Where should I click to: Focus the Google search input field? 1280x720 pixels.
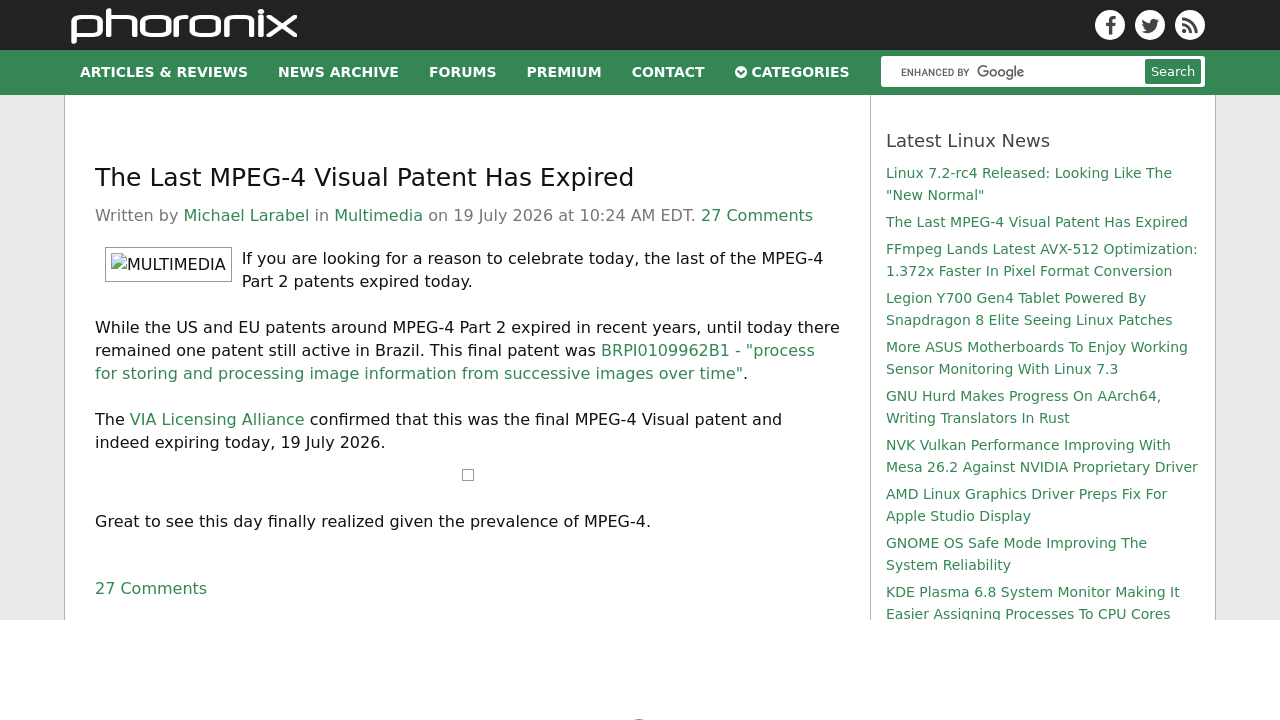click(1014, 72)
